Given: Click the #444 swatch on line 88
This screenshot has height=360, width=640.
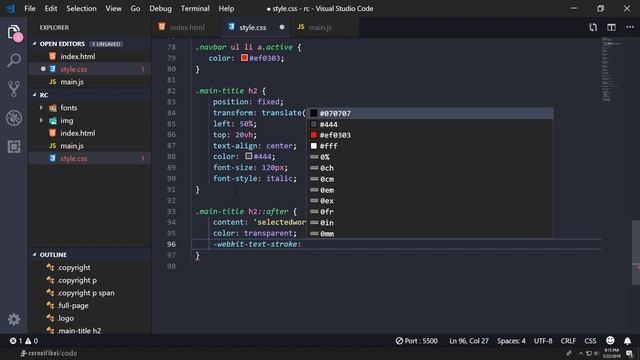Looking at the screenshot, I should click(249, 156).
